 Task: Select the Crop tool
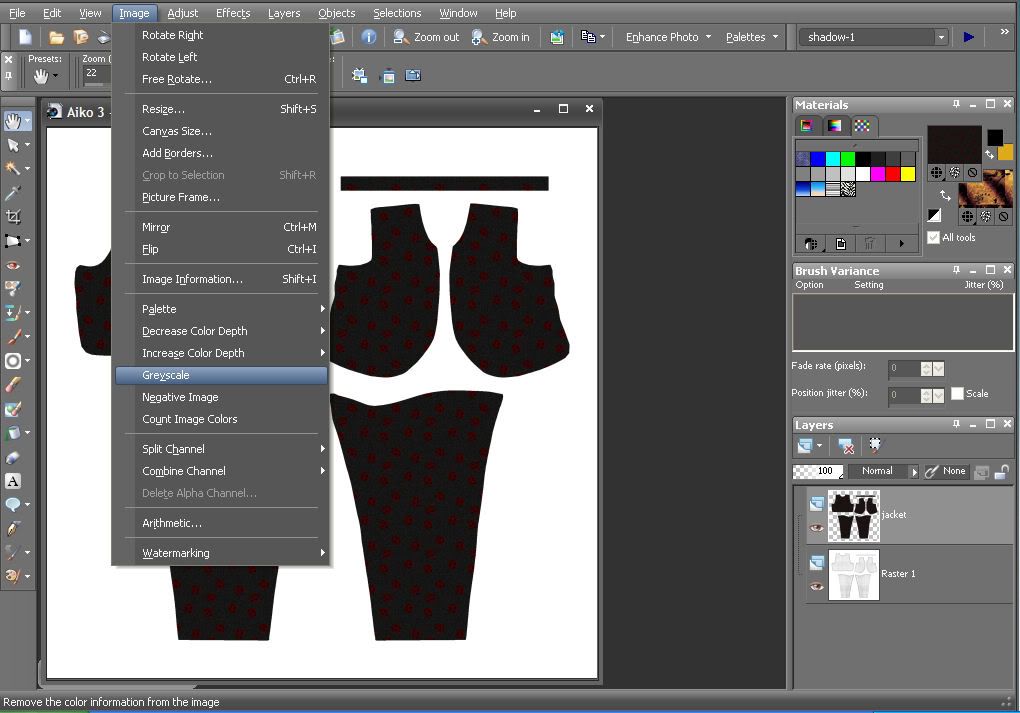pyautogui.click(x=13, y=216)
